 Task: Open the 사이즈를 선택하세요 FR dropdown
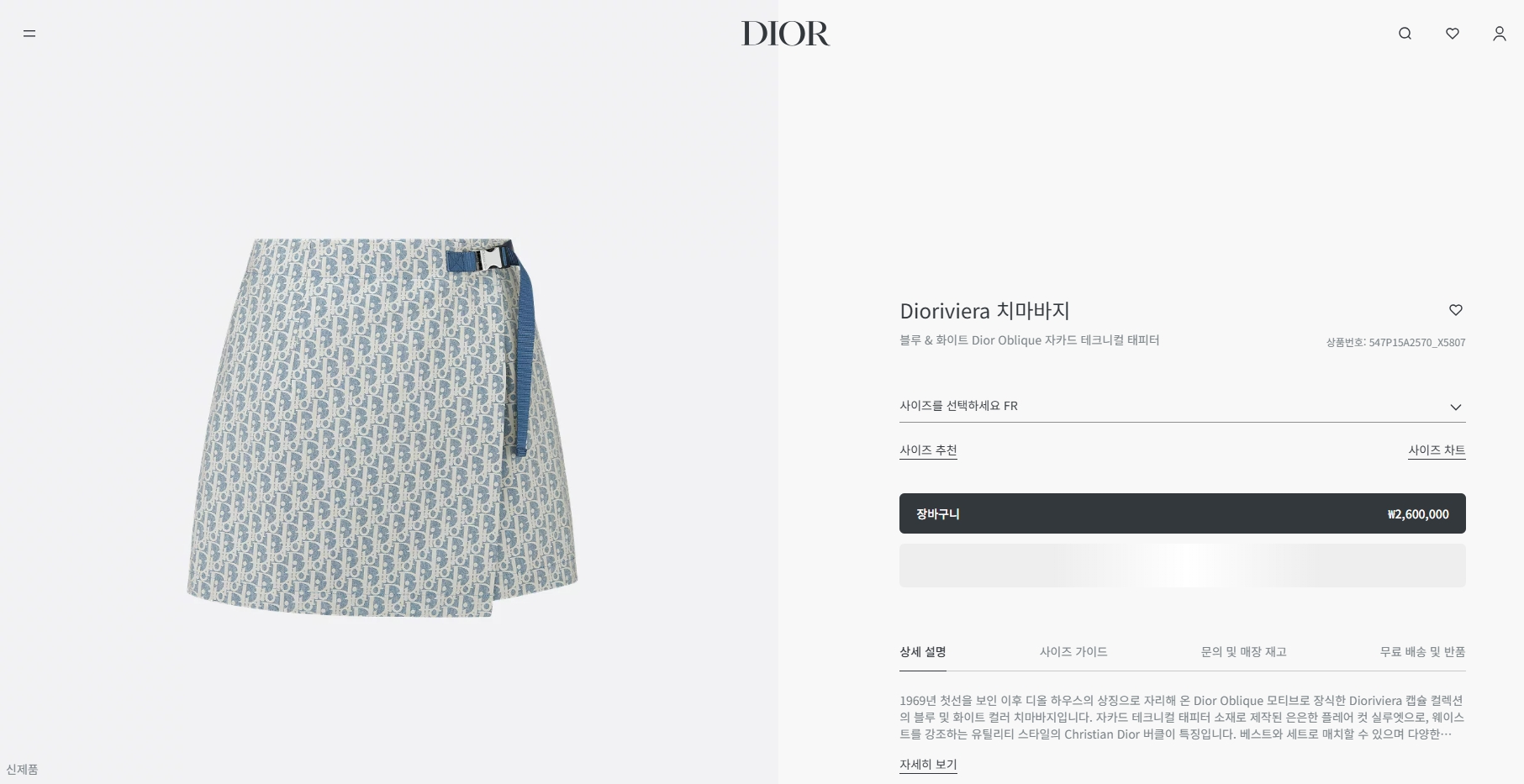pyautogui.click(x=1182, y=406)
